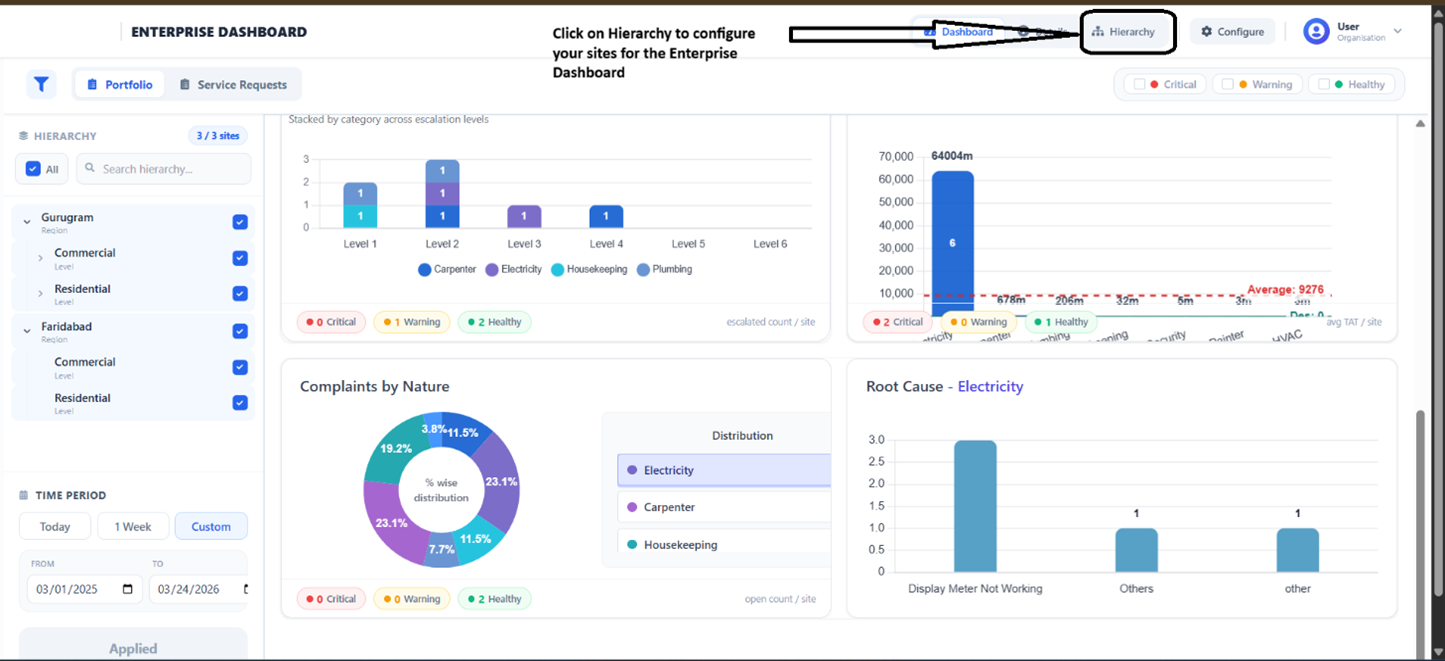The image size is (1445, 661).
Task: Click the Configure gear icon
Action: click(x=1206, y=32)
